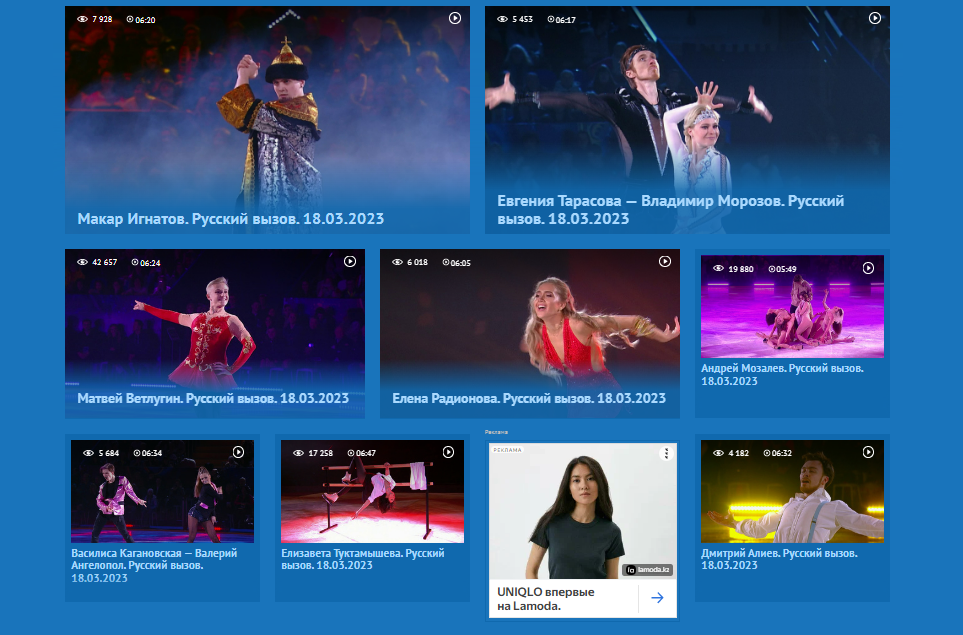Follow the Дмитрий Алиев. Русский вызов title link
Screen dimensions: 963x635
[779, 558]
